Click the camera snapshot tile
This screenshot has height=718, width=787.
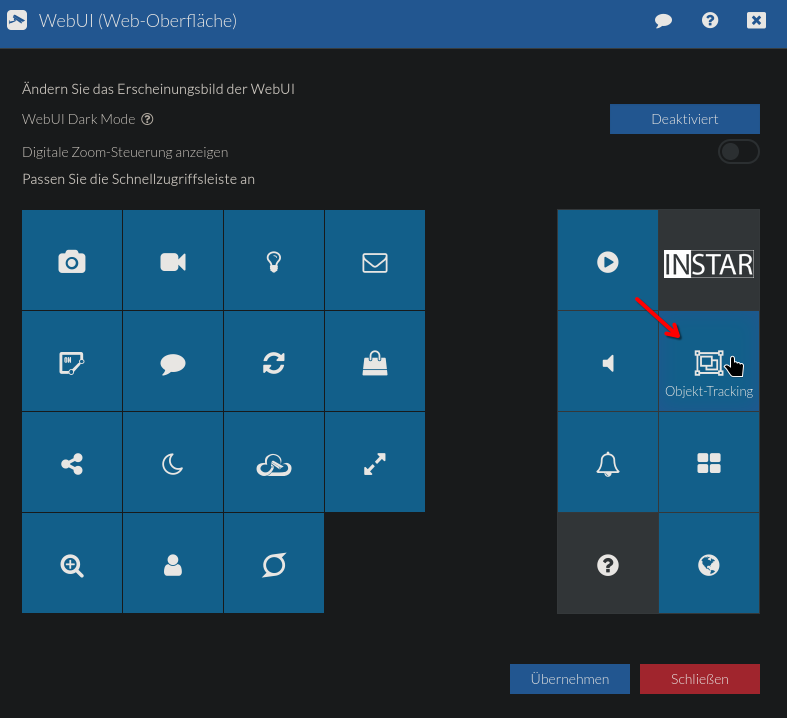coord(72,261)
